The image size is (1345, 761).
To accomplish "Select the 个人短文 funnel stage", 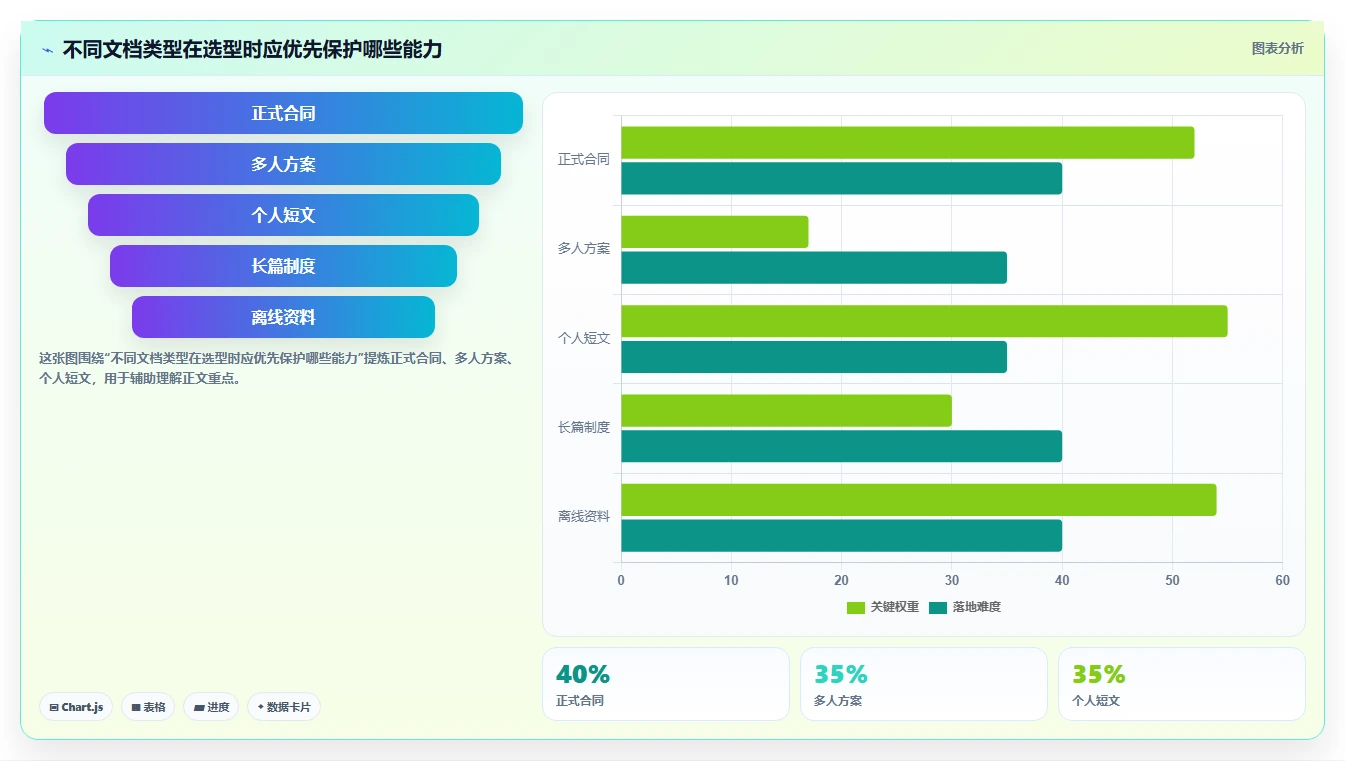I will (283, 215).
